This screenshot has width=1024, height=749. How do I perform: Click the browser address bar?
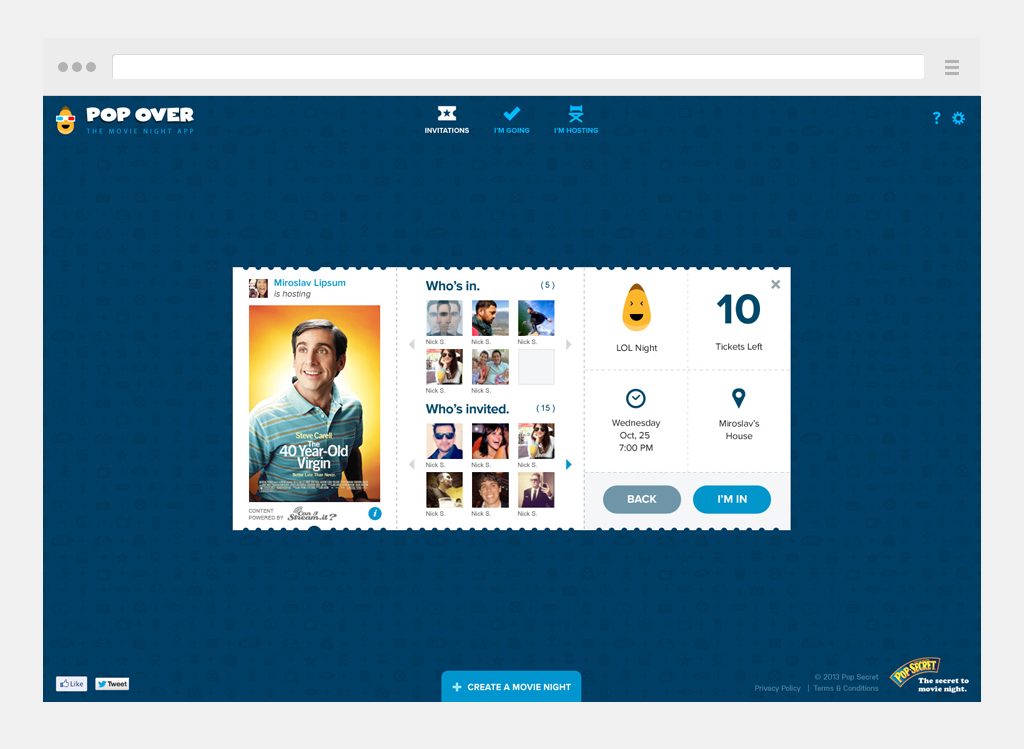click(x=518, y=67)
